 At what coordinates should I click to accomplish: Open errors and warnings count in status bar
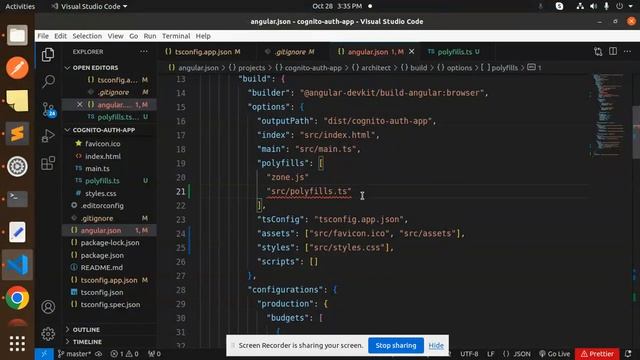tap(124, 354)
